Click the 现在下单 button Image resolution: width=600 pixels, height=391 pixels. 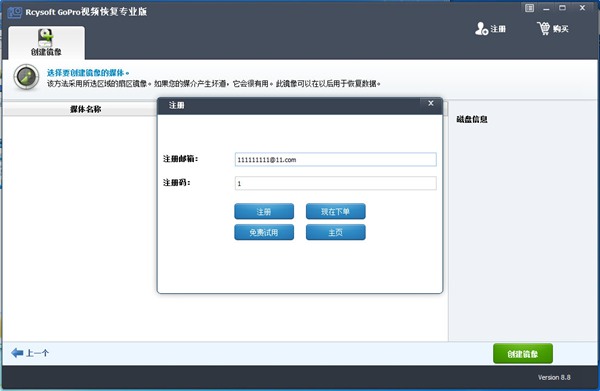[336, 212]
